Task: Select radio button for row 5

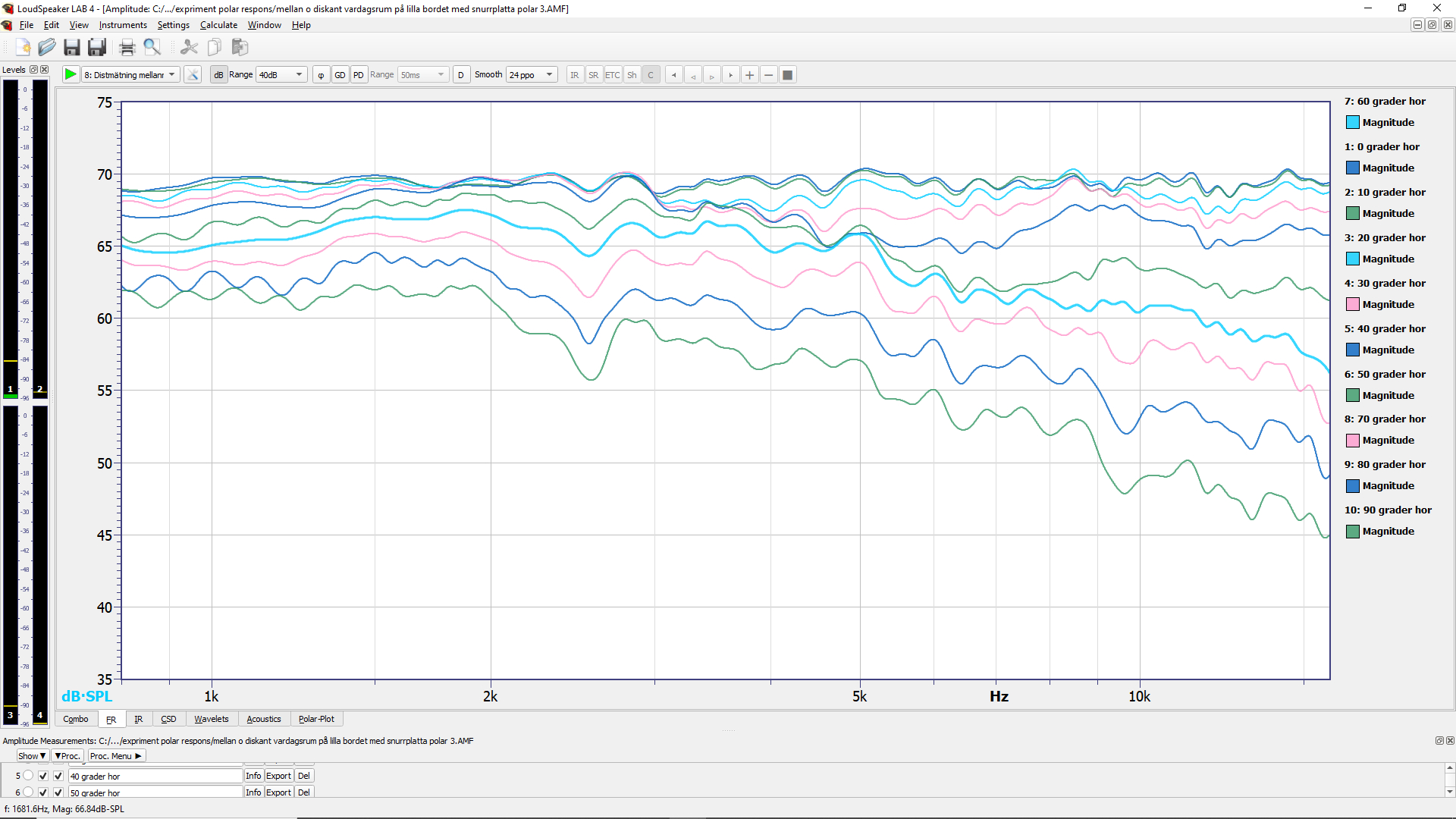Action: click(x=28, y=776)
